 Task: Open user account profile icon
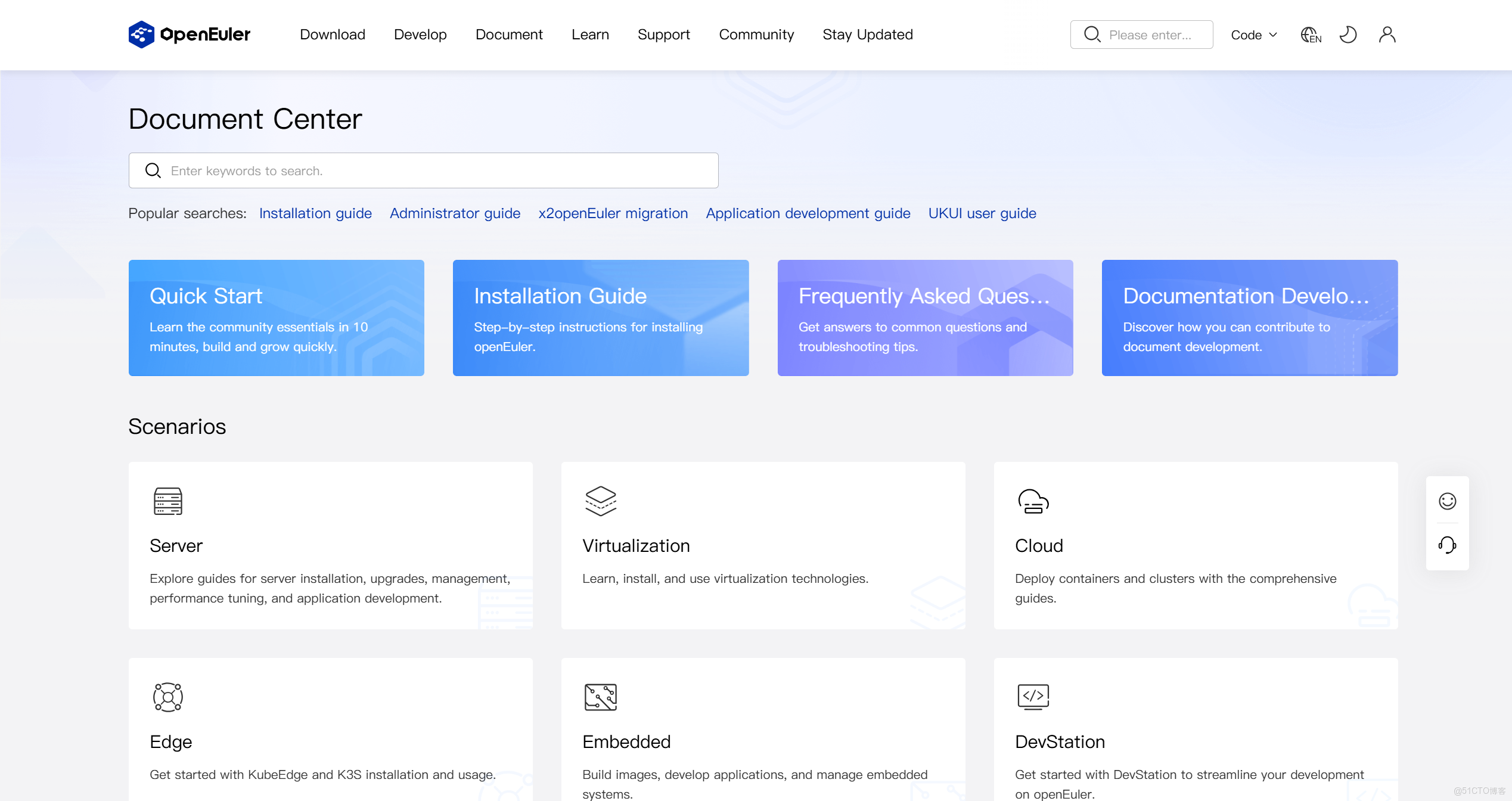[x=1387, y=35]
